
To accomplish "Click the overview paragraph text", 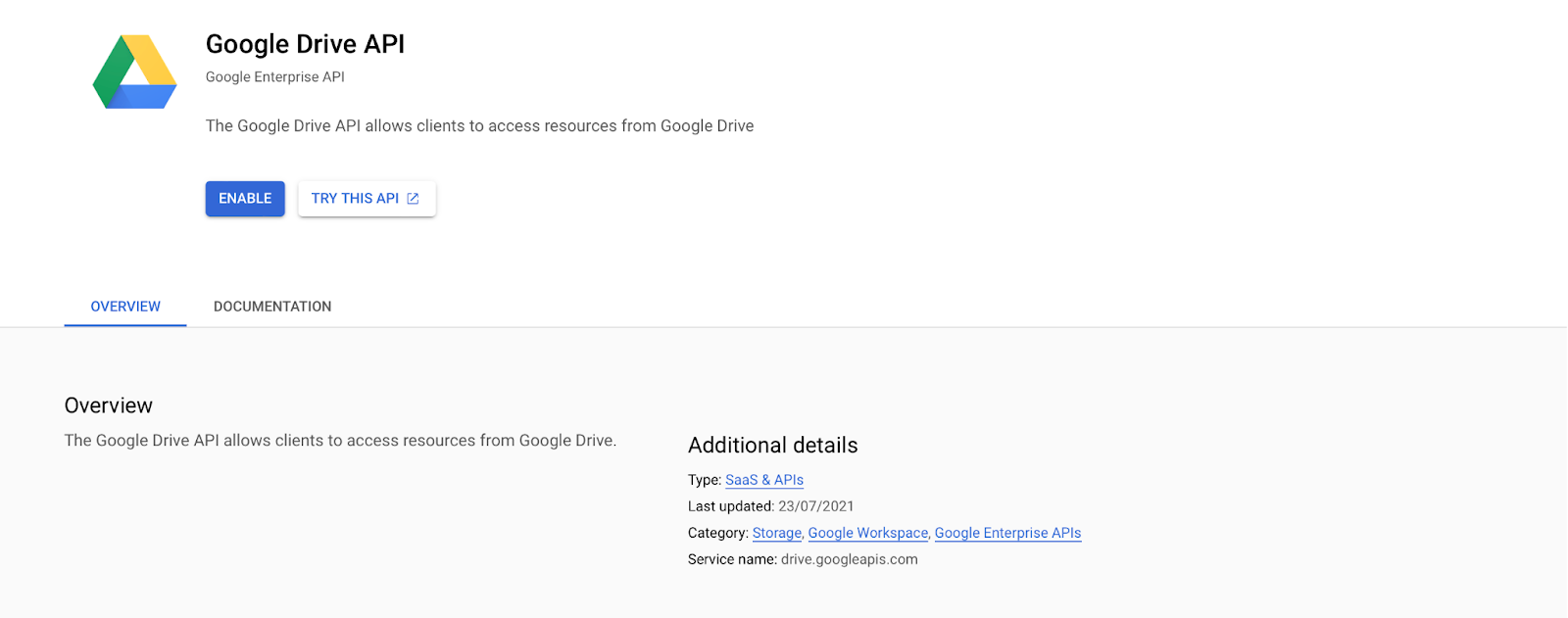I will pyautogui.click(x=340, y=441).
